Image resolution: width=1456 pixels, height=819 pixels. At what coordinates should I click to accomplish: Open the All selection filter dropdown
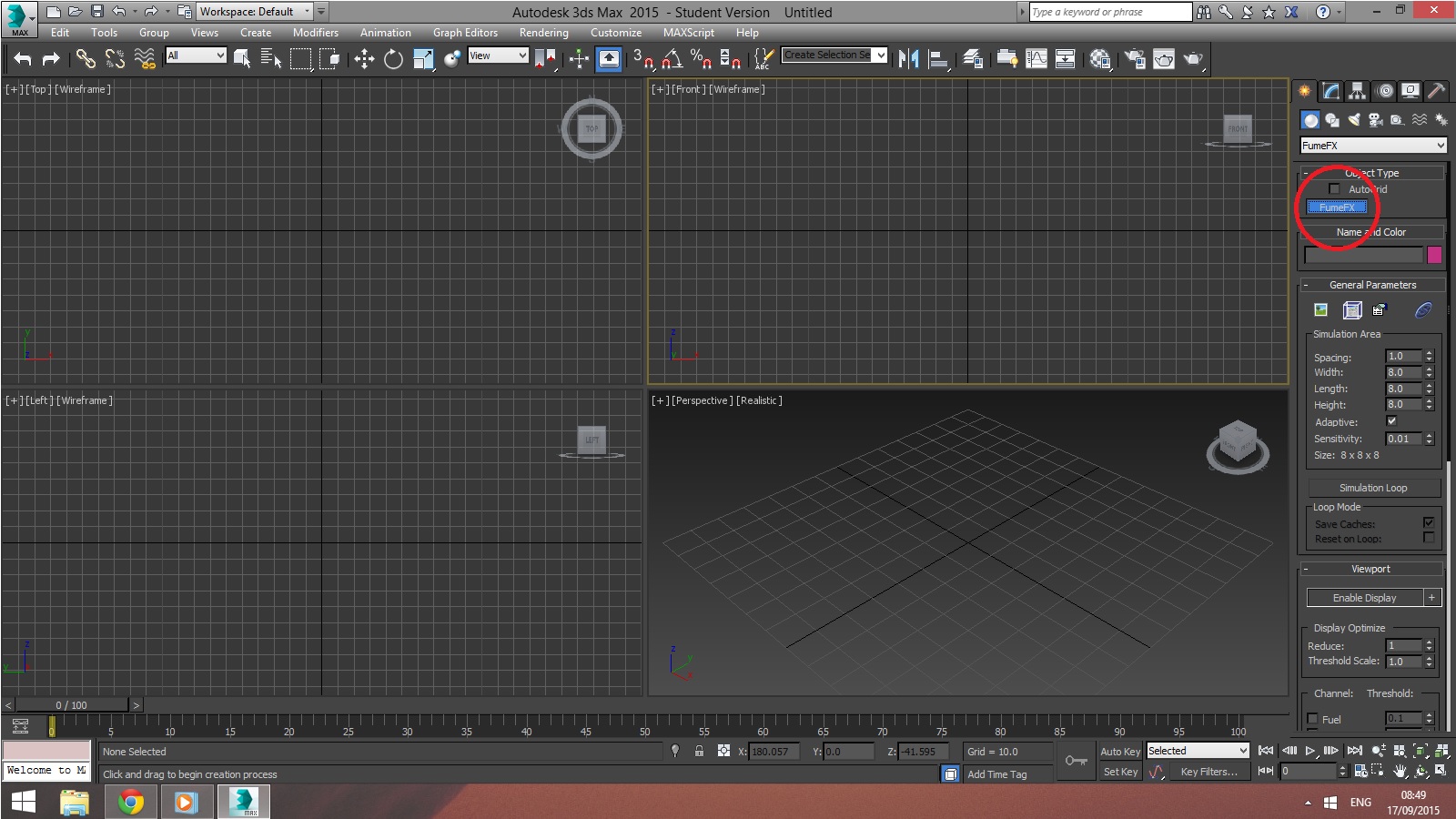tap(196, 56)
